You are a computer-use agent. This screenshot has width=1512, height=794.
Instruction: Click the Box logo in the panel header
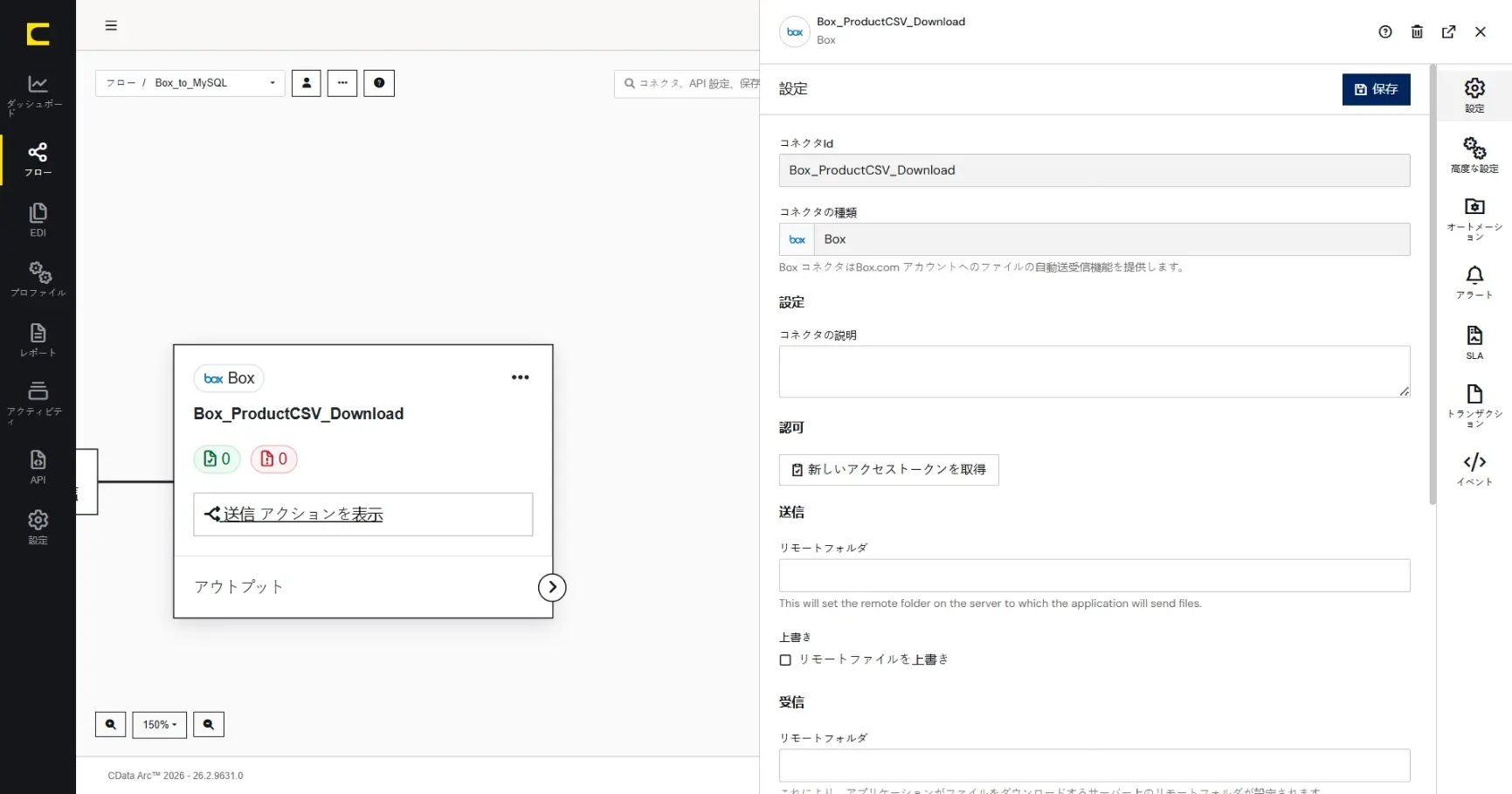[795, 32]
